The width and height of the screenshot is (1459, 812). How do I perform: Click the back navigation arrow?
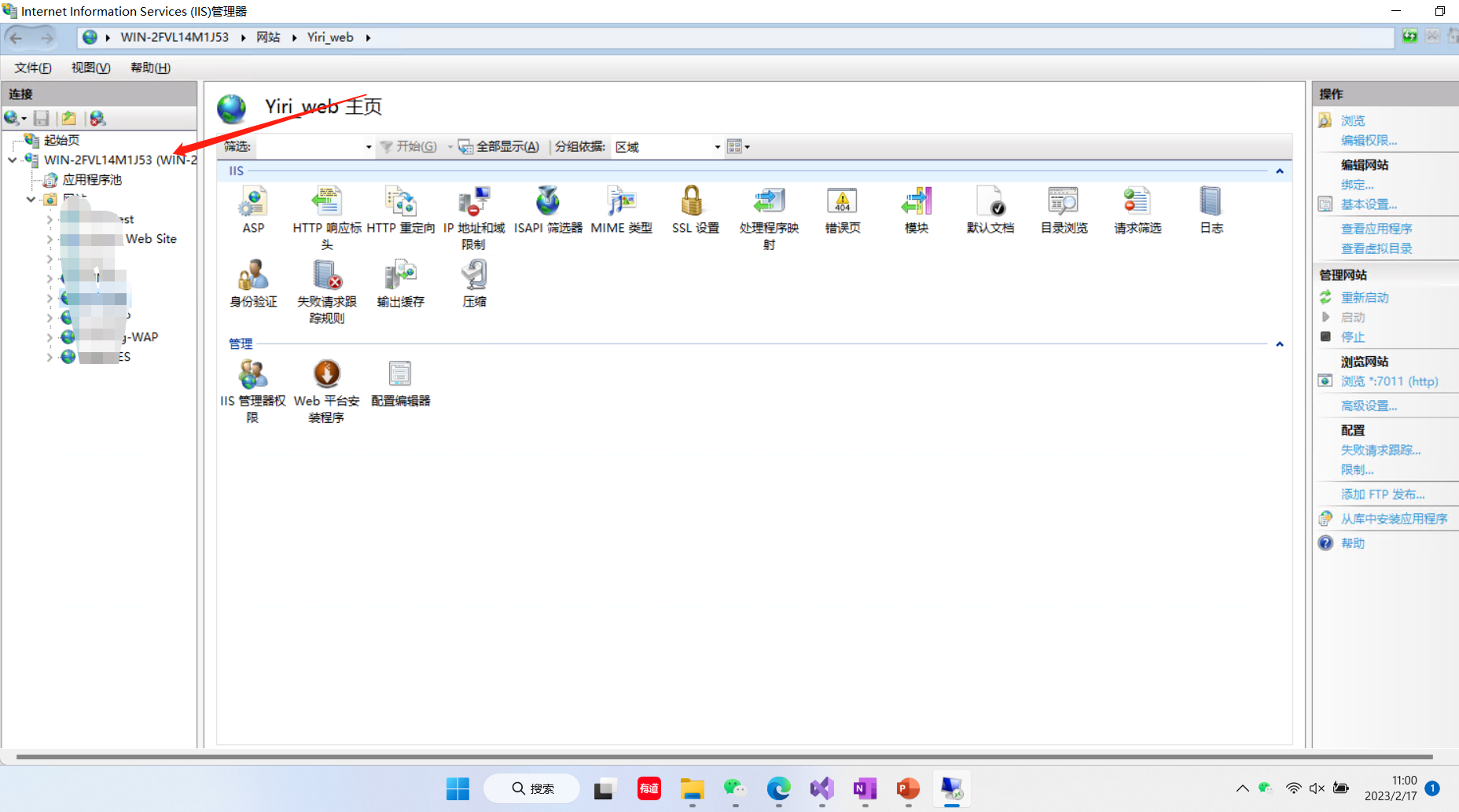[16, 37]
